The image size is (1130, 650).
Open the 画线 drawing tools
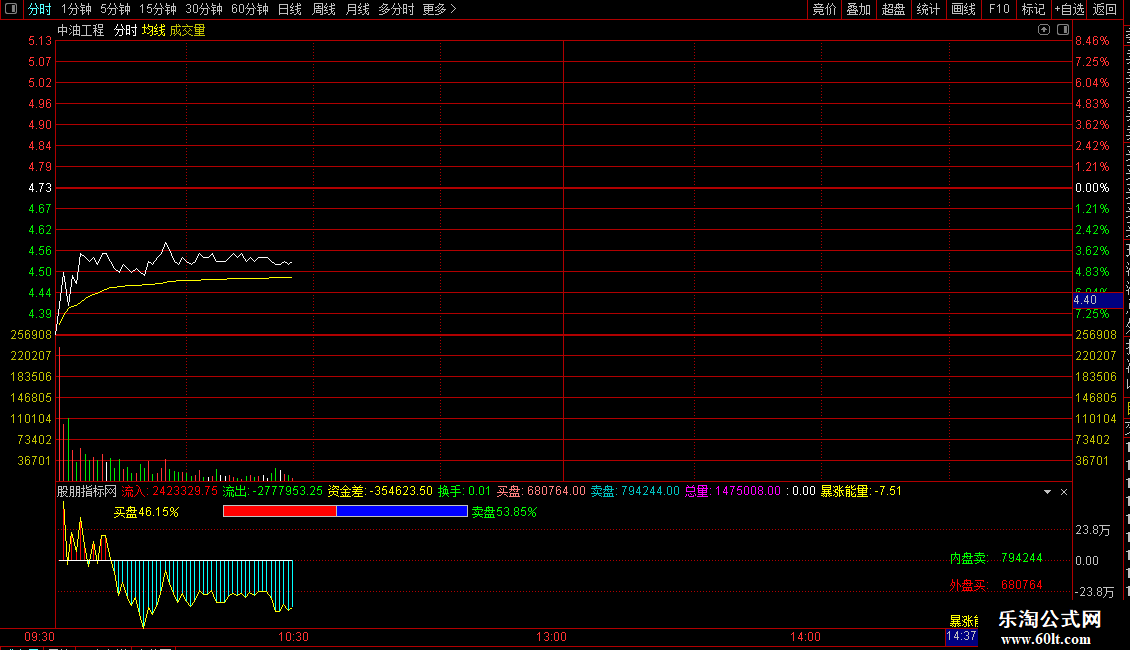(964, 9)
